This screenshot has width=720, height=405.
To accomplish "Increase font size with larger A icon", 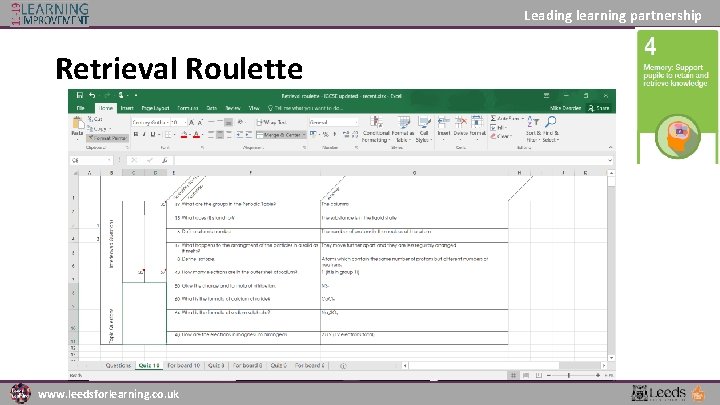I will point(192,123).
